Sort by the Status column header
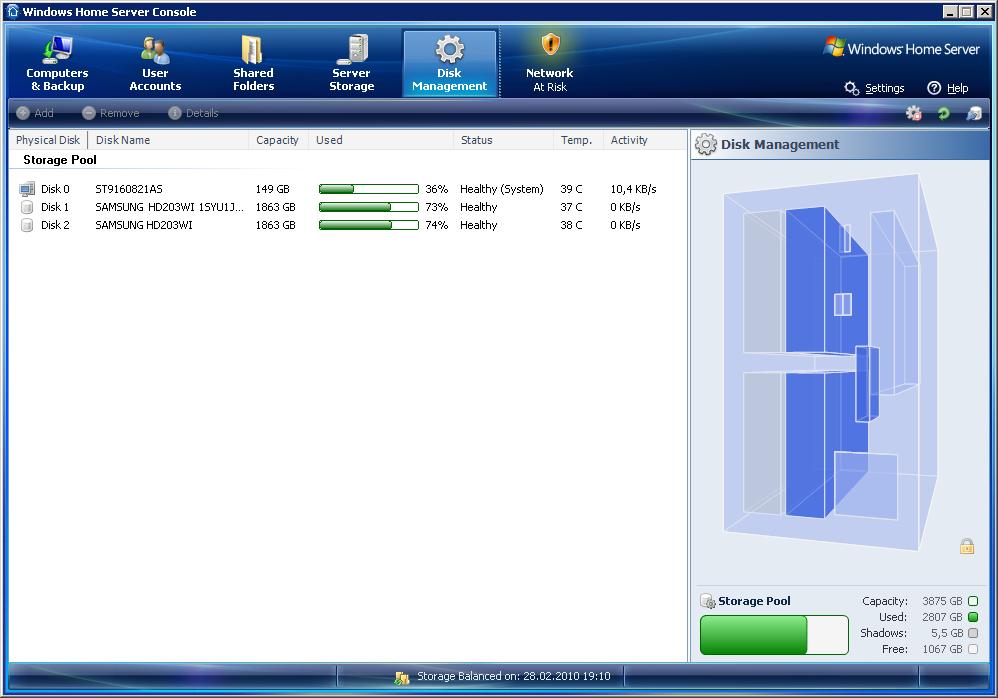 click(503, 140)
